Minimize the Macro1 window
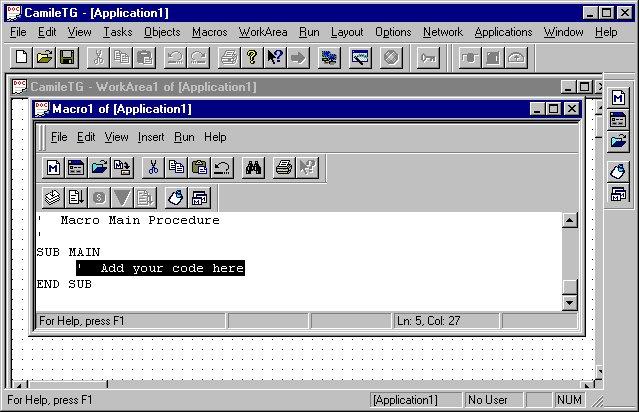 pyautogui.click(x=538, y=109)
